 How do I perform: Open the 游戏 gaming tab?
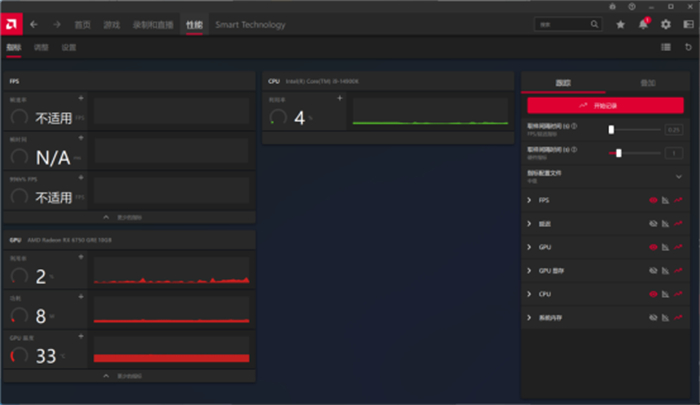[112, 25]
